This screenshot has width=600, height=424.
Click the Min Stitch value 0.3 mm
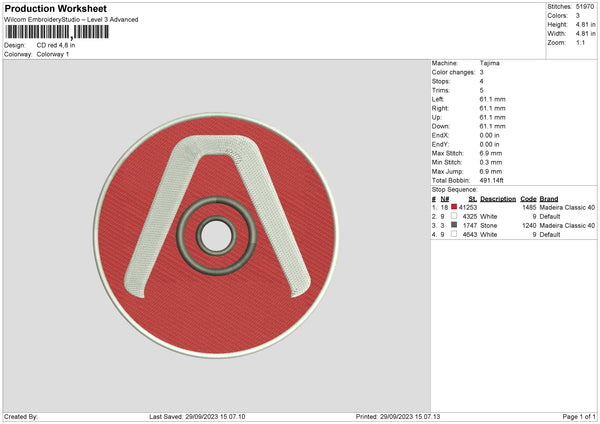[x=491, y=163]
